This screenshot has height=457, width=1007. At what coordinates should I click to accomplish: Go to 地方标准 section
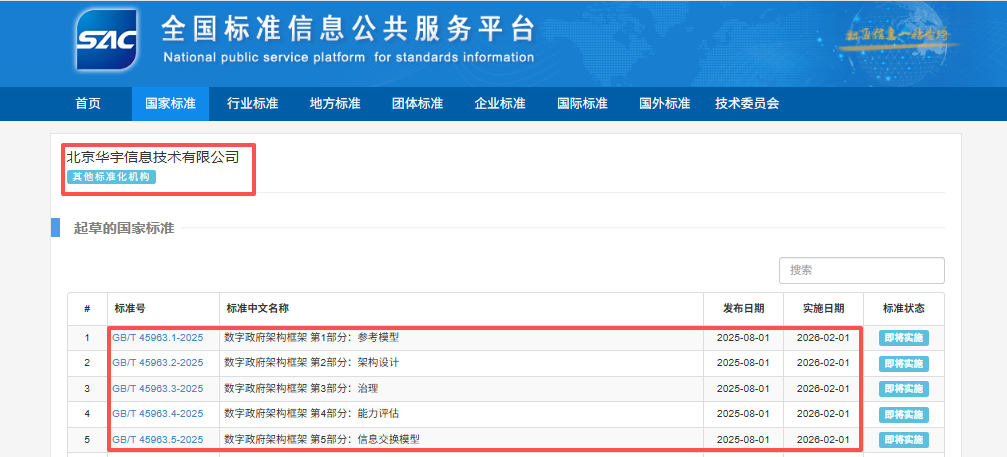335,104
